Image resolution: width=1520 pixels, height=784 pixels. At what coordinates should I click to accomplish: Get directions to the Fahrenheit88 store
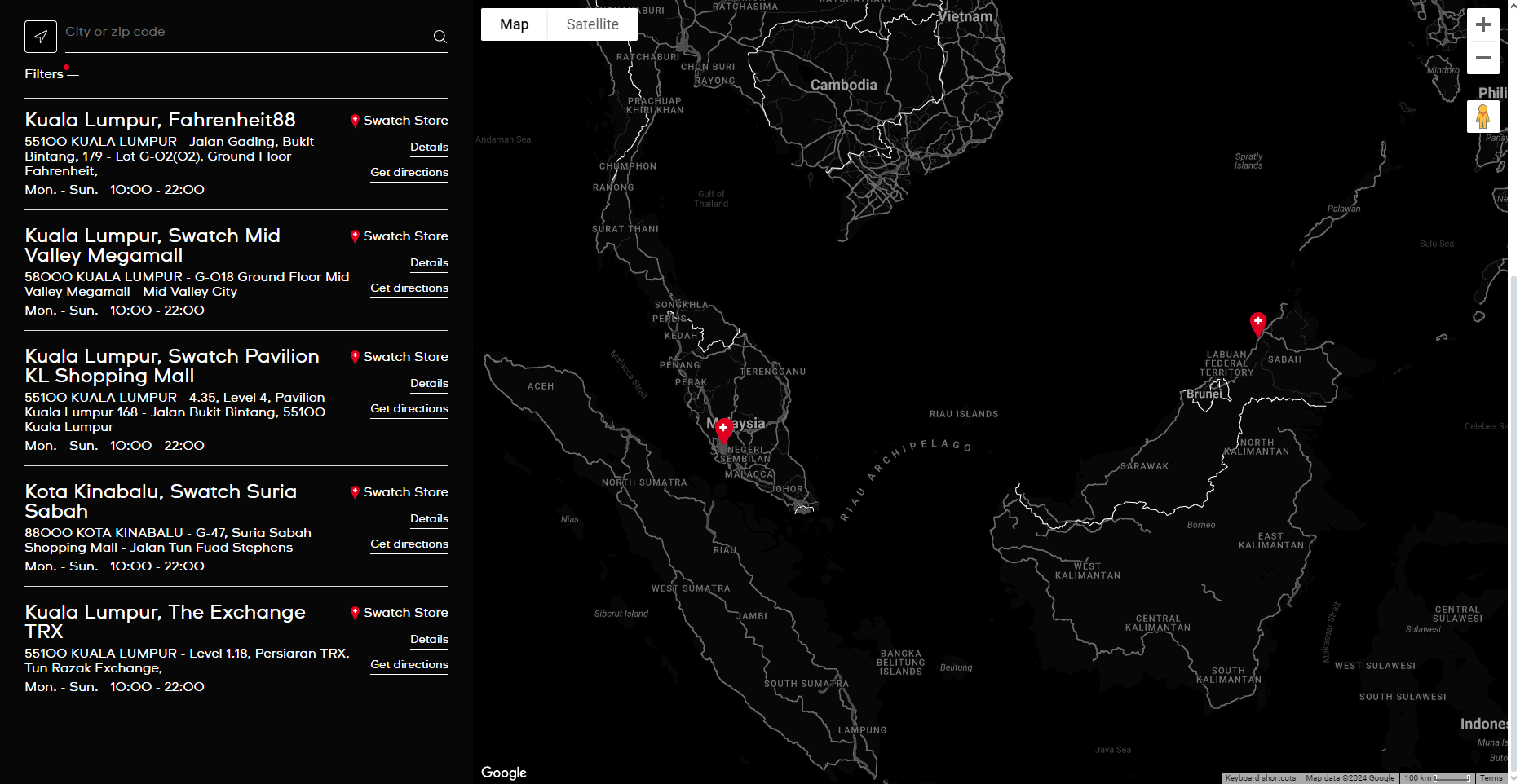[409, 173]
